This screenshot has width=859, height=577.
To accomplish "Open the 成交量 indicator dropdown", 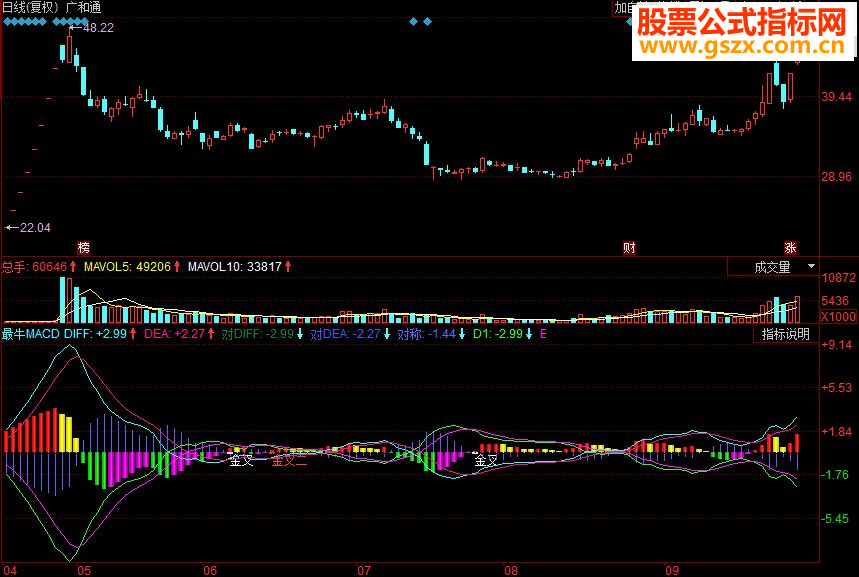I will 773,267.
